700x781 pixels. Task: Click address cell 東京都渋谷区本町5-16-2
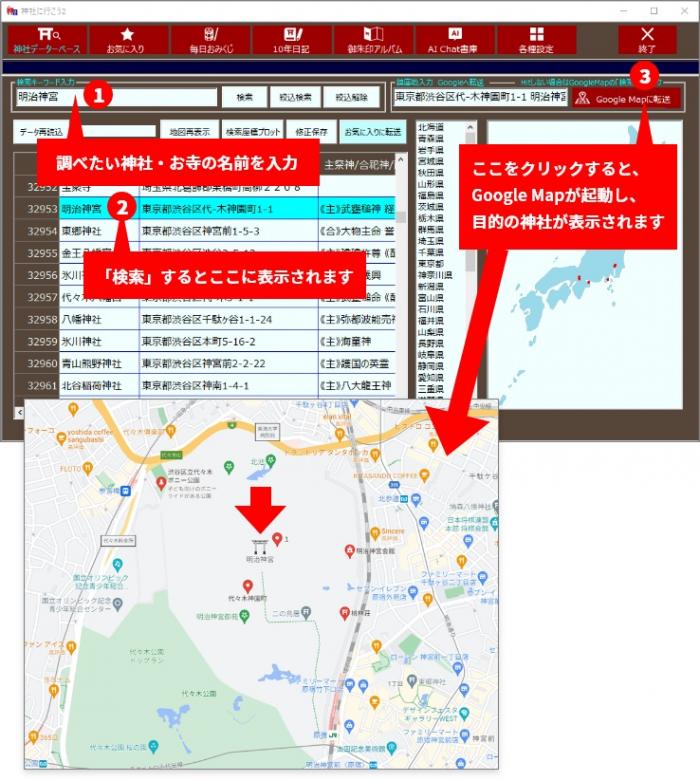tap(228, 341)
